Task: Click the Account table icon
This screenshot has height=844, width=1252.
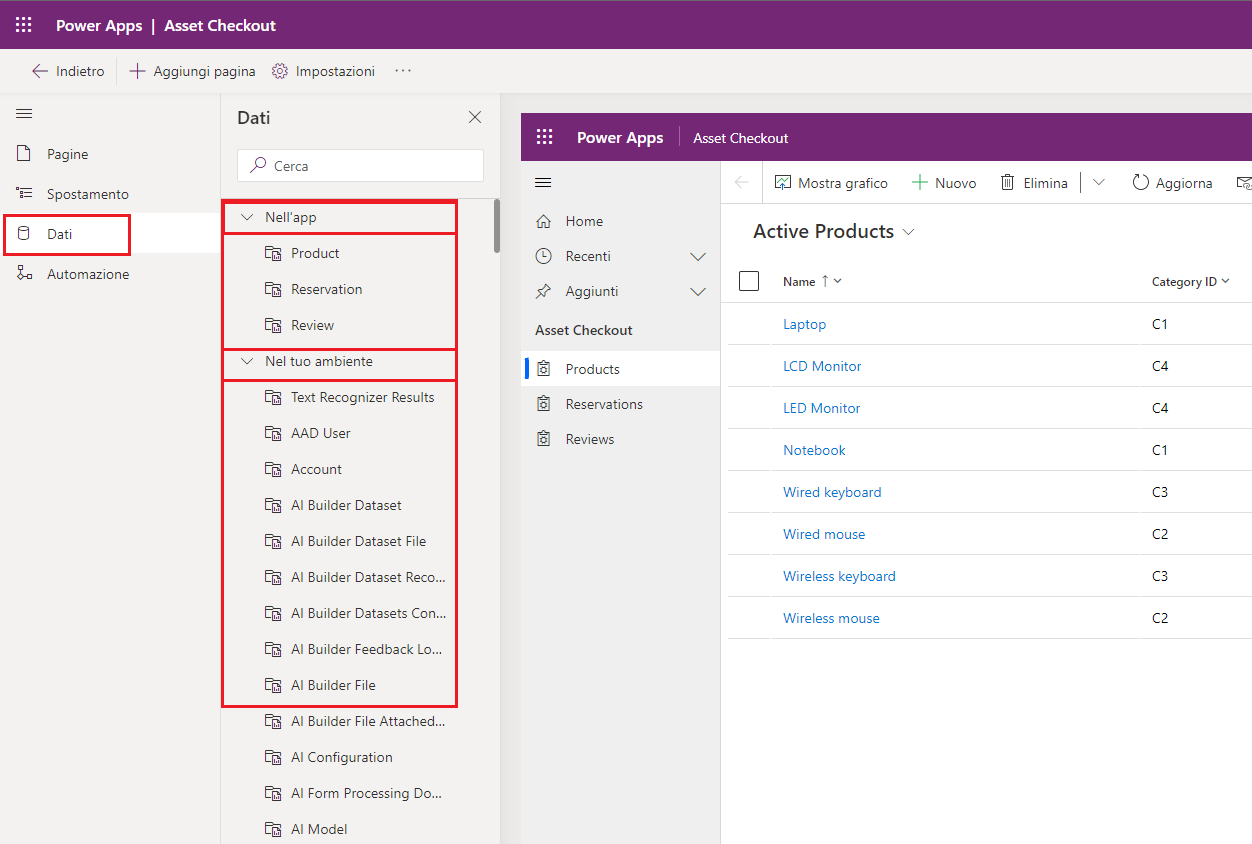Action: 273,469
